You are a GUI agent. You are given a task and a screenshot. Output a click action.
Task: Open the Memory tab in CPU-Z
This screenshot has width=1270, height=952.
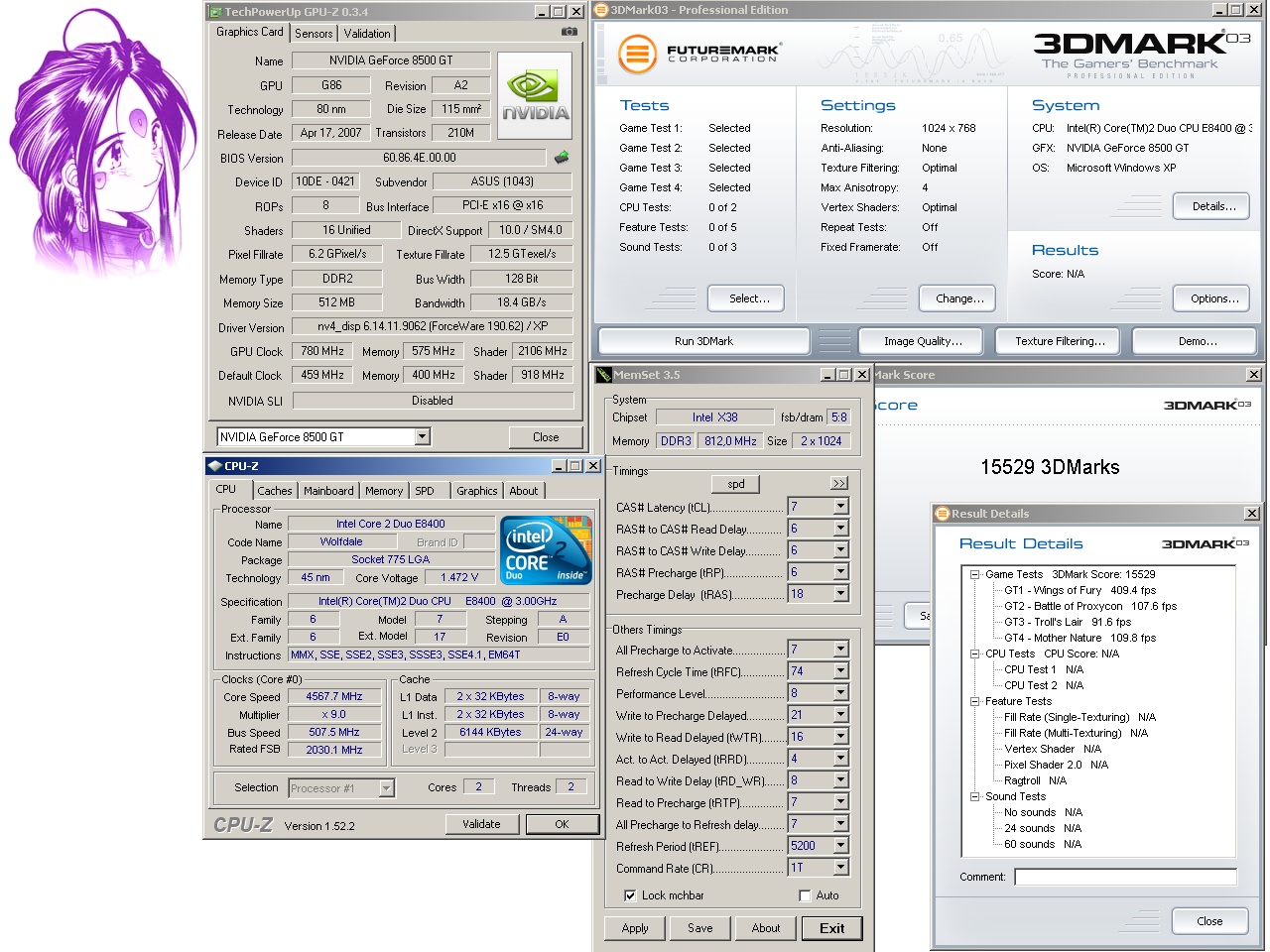point(384,491)
